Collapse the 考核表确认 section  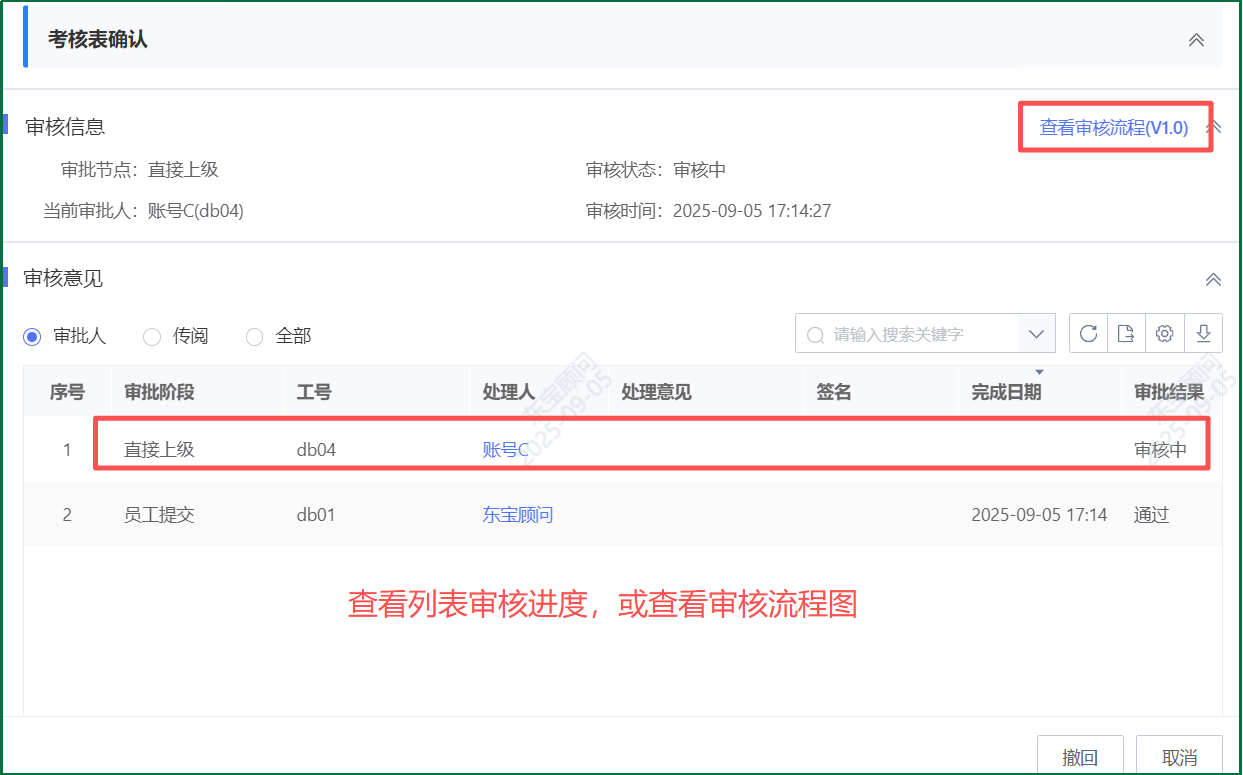pyautogui.click(x=1195, y=40)
